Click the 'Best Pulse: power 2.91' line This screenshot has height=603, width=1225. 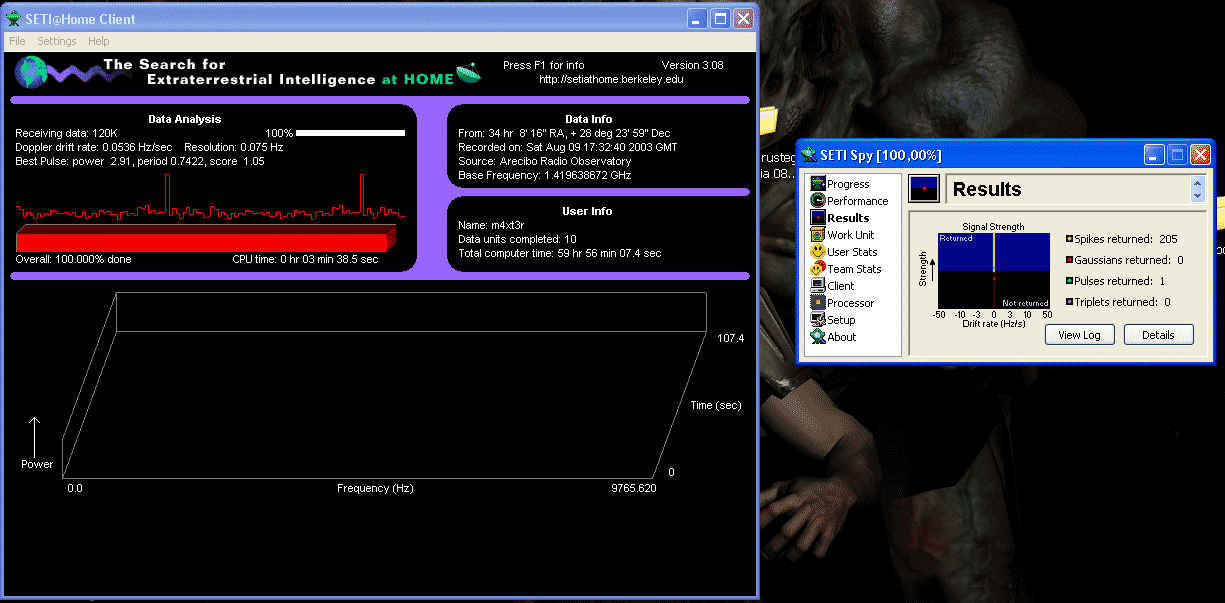point(140,161)
